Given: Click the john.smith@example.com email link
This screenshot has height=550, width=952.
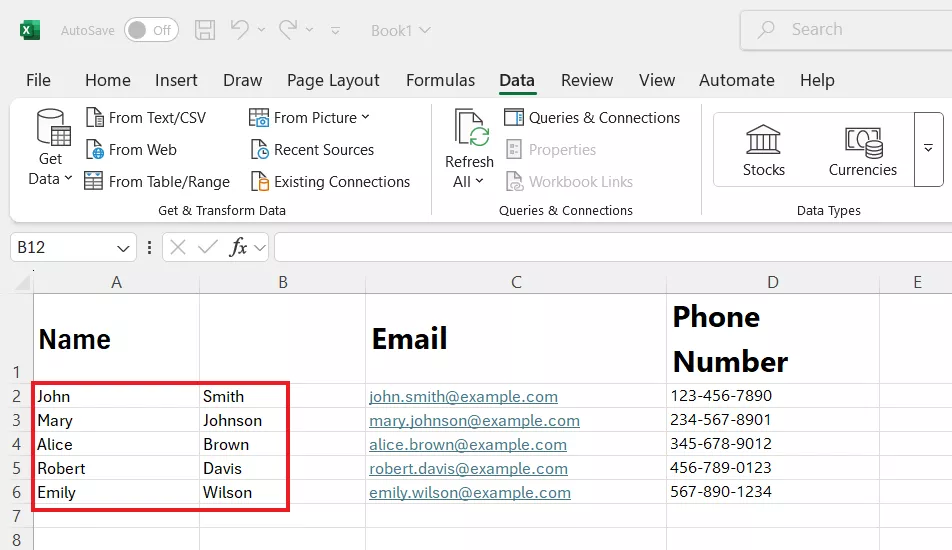Looking at the screenshot, I should tap(463, 397).
